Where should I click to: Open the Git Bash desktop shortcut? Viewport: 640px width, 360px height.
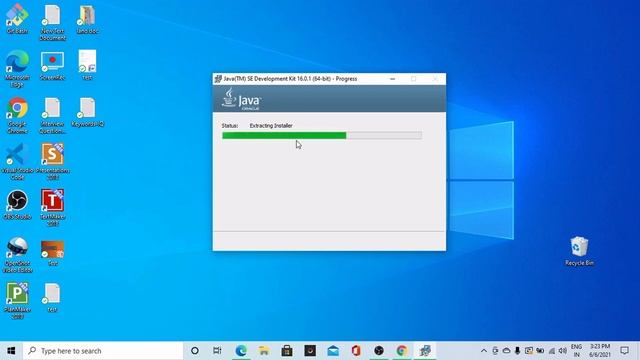[x=17, y=18]
